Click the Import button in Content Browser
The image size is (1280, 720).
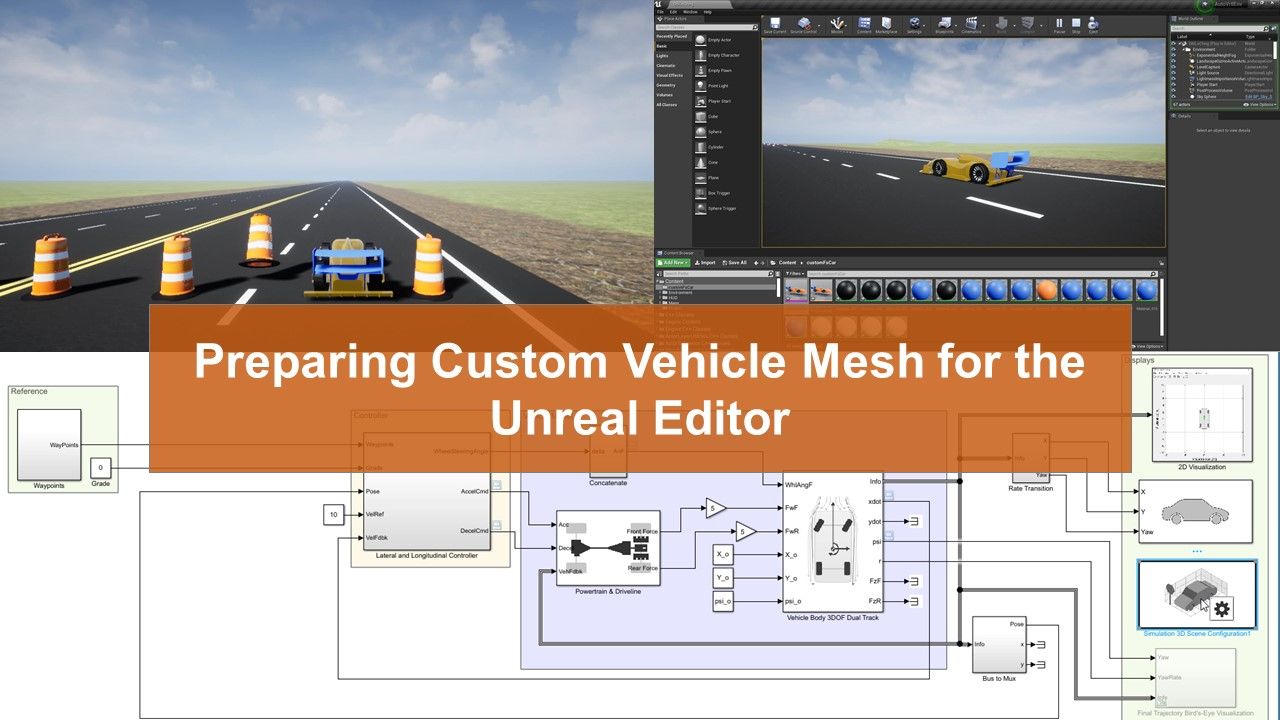pyautogui.click(x=707, y=263)
